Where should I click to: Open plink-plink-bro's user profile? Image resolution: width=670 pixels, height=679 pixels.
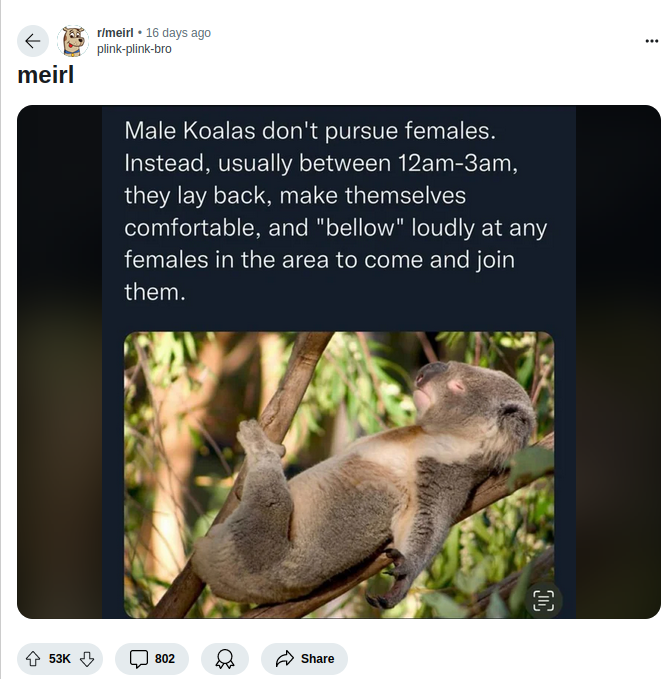(134, 48)
